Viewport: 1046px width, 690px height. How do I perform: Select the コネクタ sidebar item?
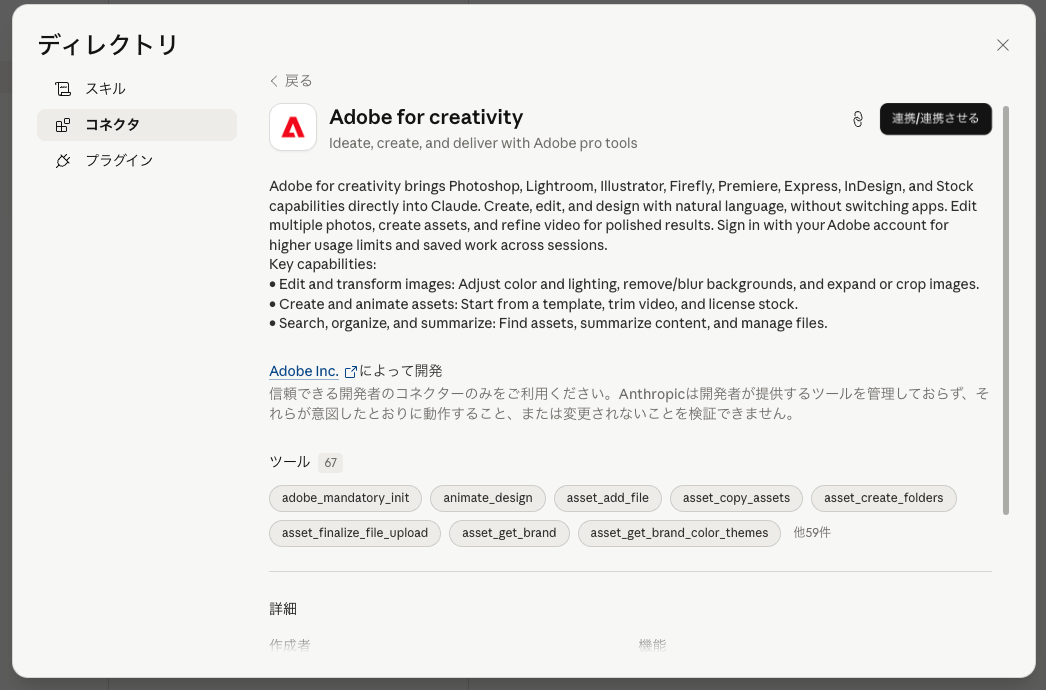pyautogui.click(x=137, y=125)
